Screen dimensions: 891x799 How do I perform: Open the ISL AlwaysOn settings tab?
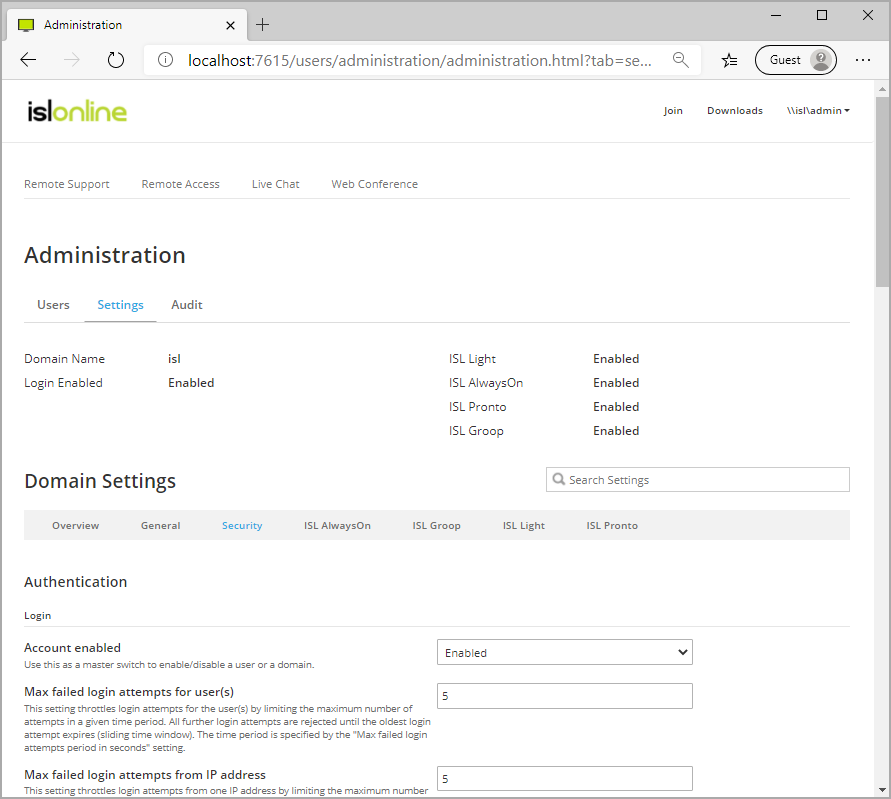pyautogui.click(x=337, y=526)
